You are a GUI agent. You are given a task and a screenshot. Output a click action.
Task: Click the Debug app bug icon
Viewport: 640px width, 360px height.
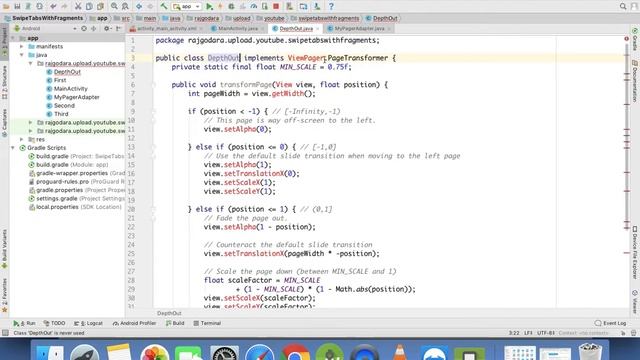tap(231, 6)
